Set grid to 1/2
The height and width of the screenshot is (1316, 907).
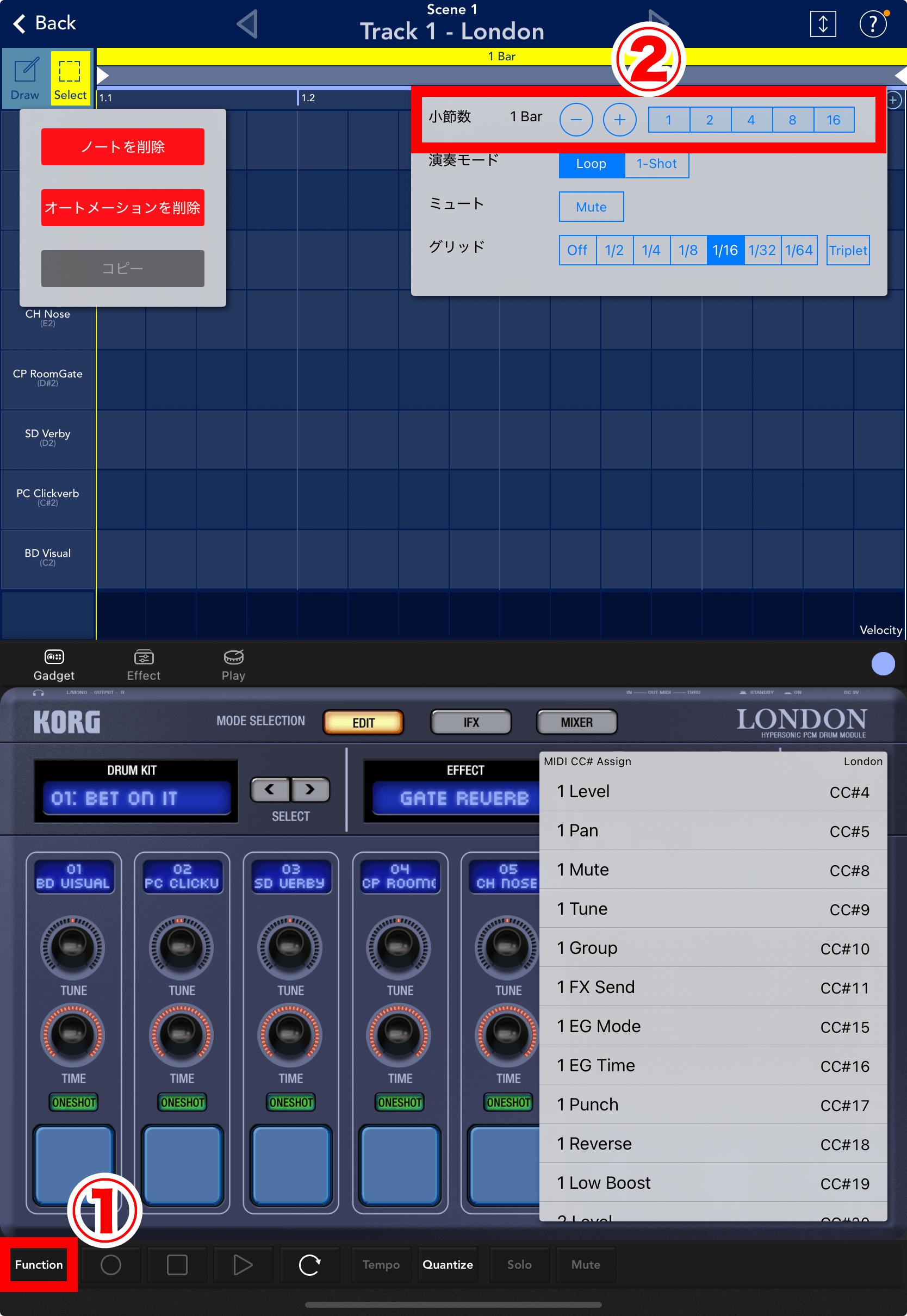614,250
